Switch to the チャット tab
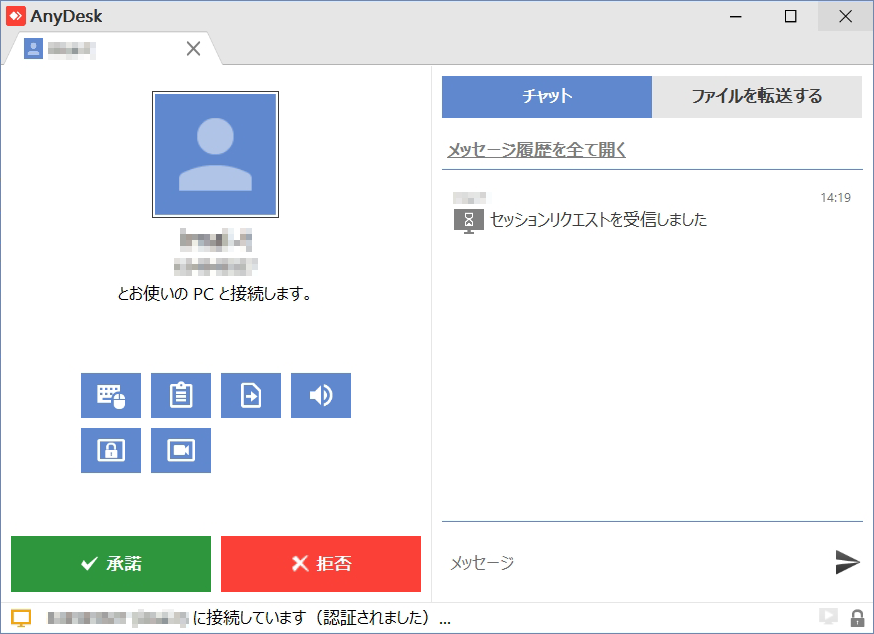 pos(546,96)
